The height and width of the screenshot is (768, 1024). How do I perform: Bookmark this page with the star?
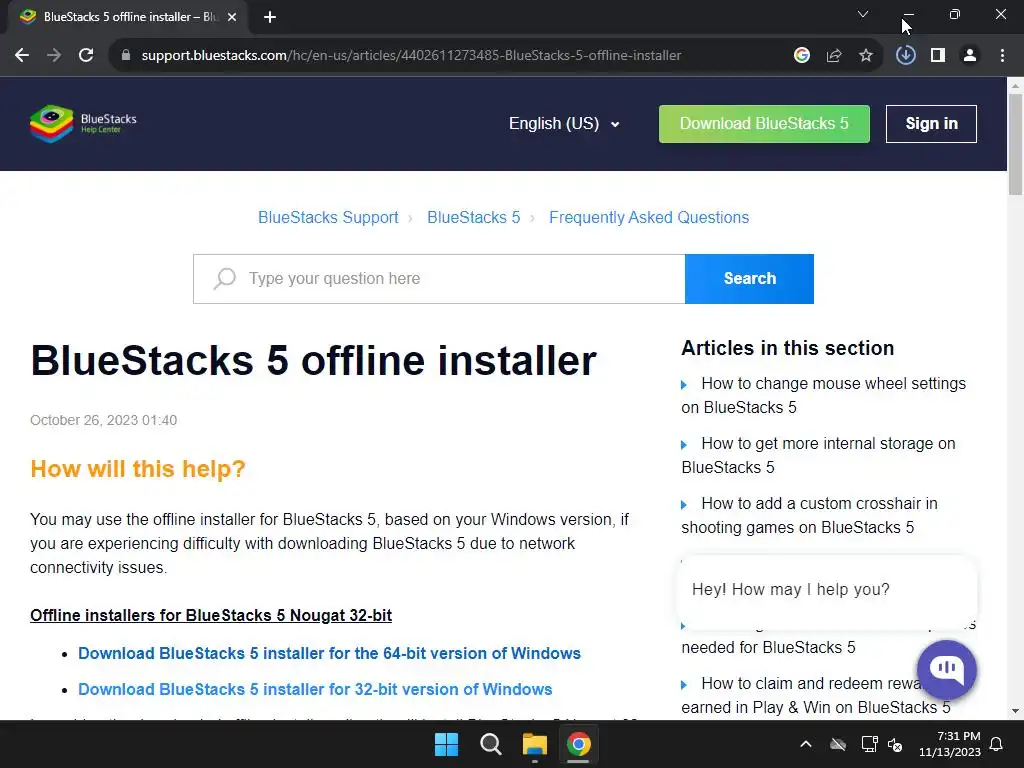click(x=866, y=56)
